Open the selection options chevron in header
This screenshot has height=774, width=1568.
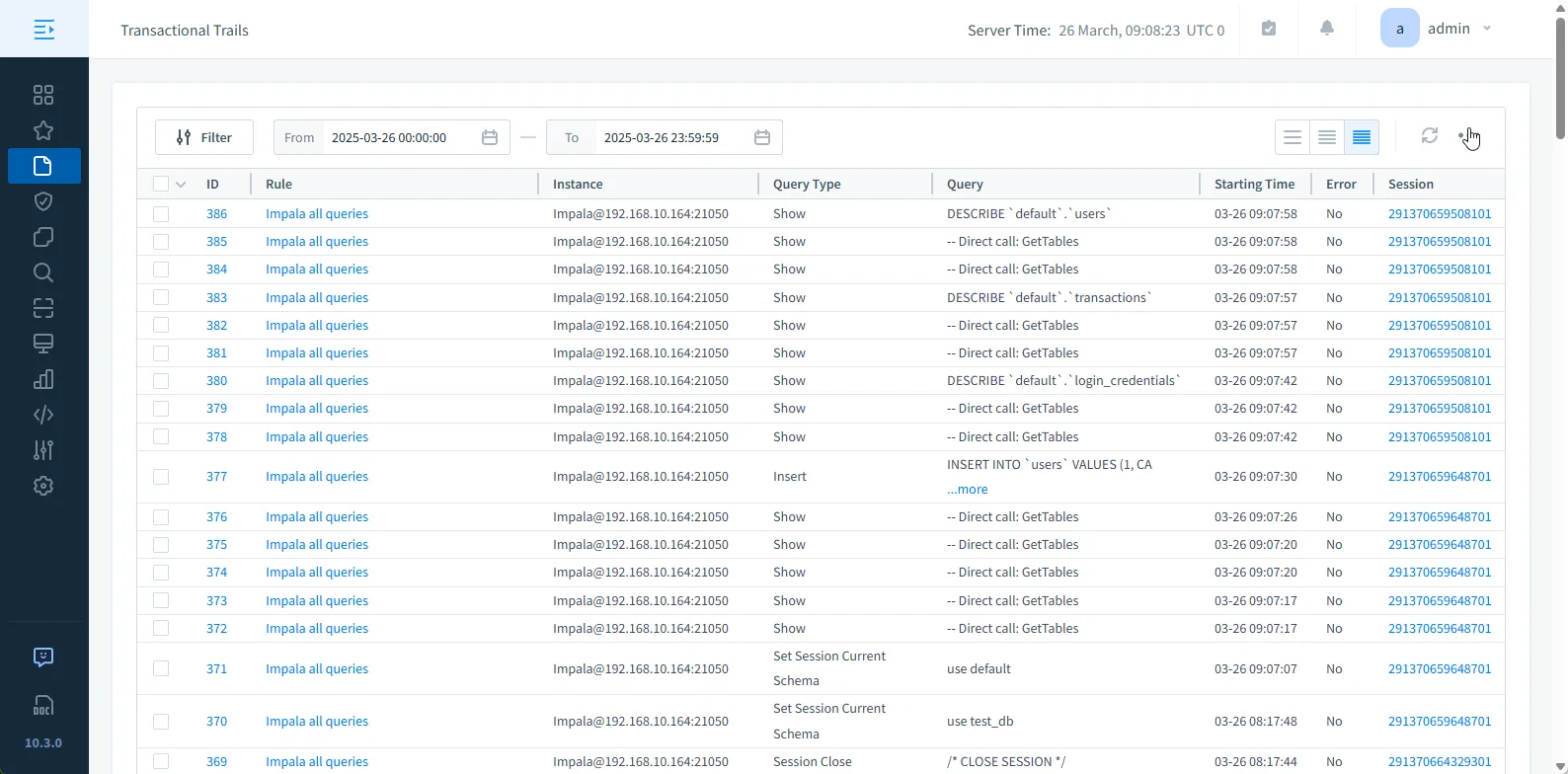coord(181,185)
